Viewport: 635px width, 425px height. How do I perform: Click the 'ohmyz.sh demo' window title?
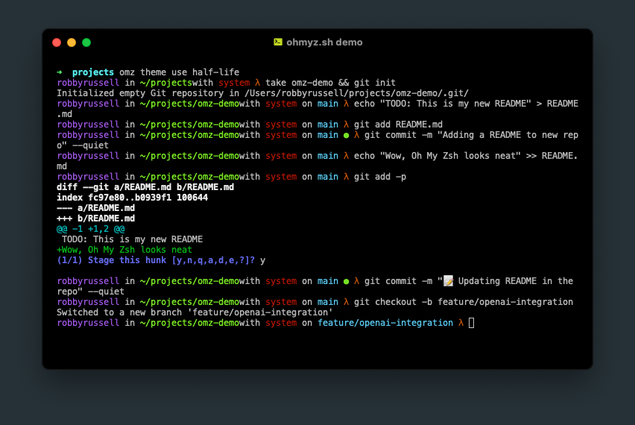[325, 43]
